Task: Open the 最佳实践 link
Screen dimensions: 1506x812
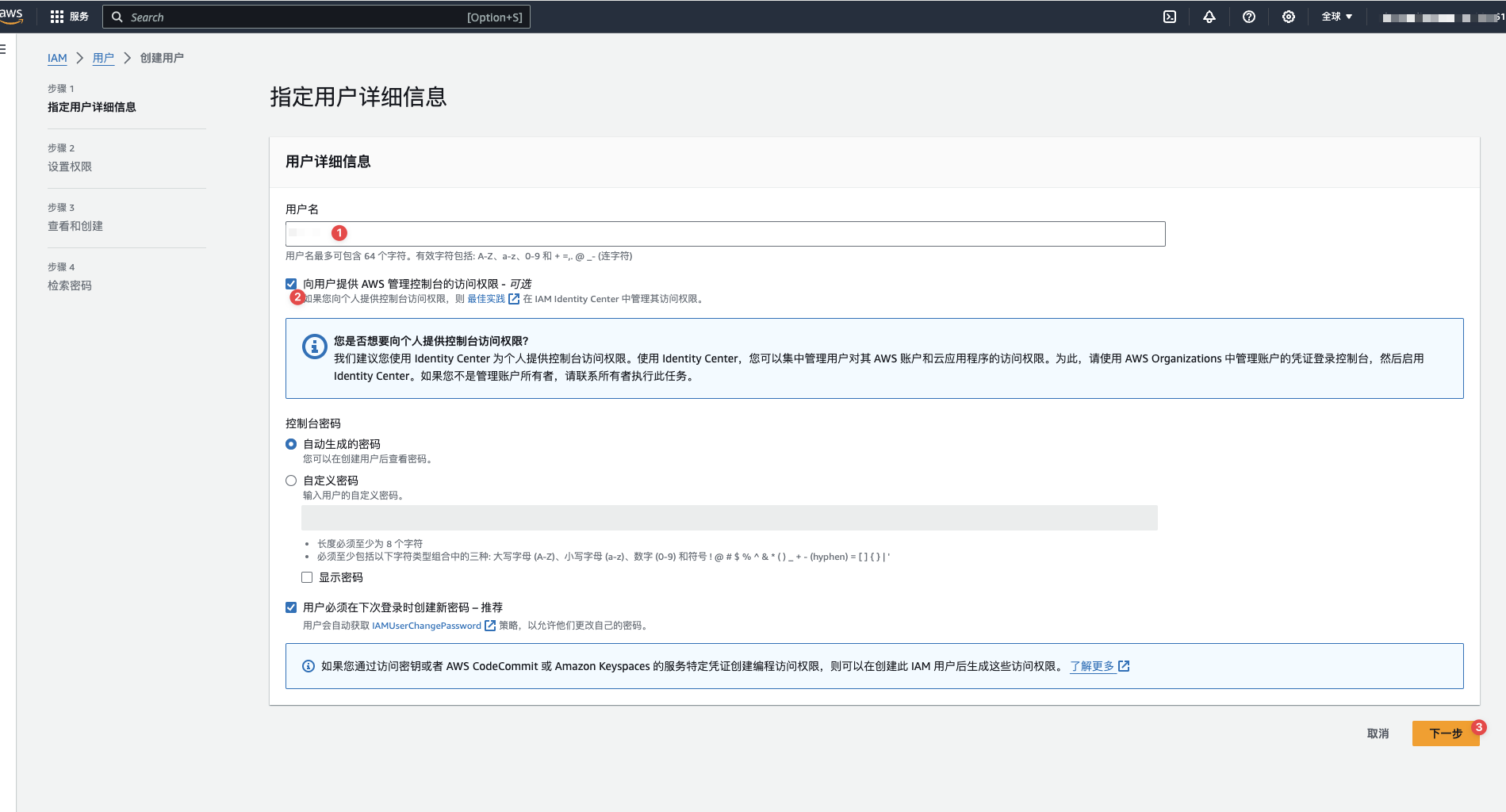Action: coord(486,299)
